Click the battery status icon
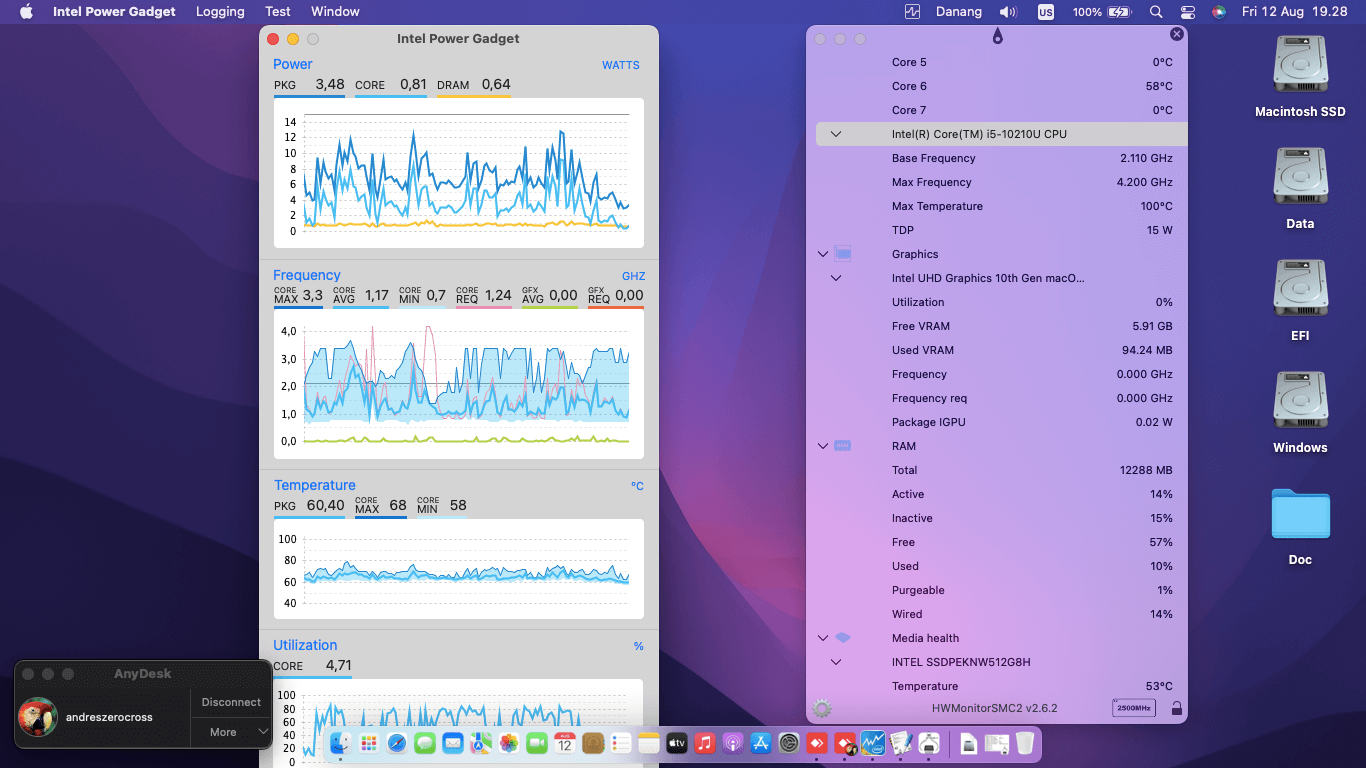The image size is (1366, 768). pyautogui.click(x=1119, y=12)
